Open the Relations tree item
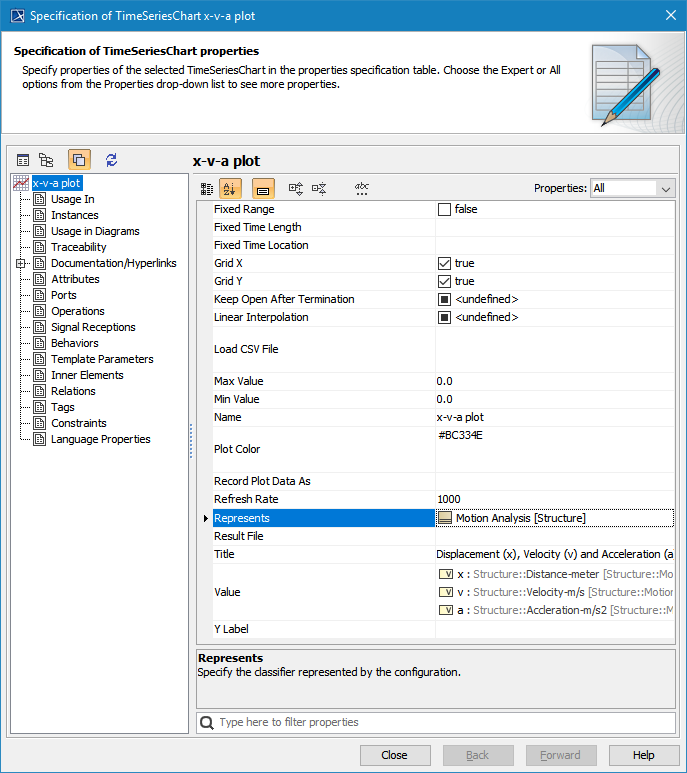Viewport: 687px width, 773px height. pos(73,391)
